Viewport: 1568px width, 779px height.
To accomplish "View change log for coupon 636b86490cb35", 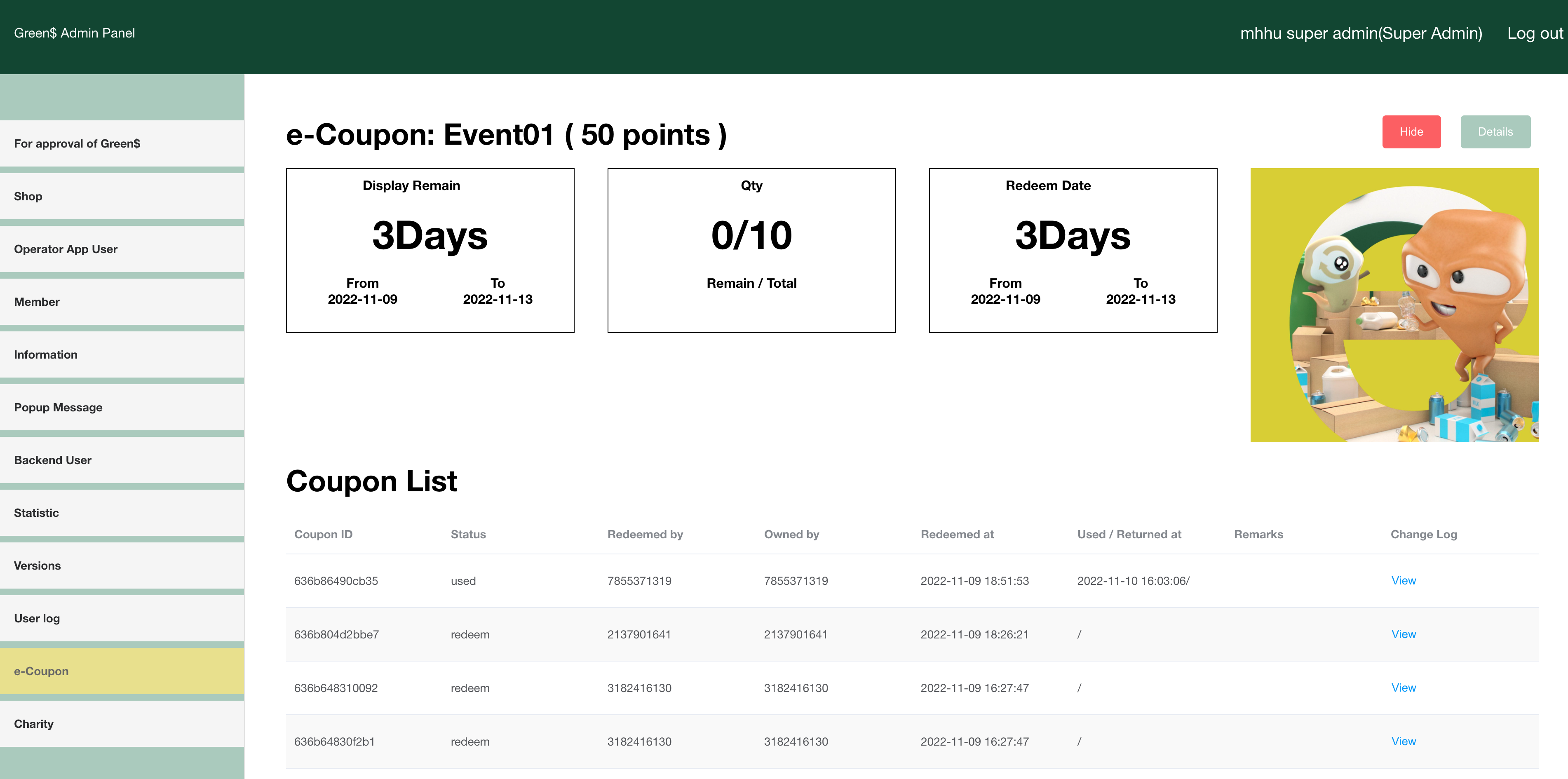I will (x=1403, y=581).
